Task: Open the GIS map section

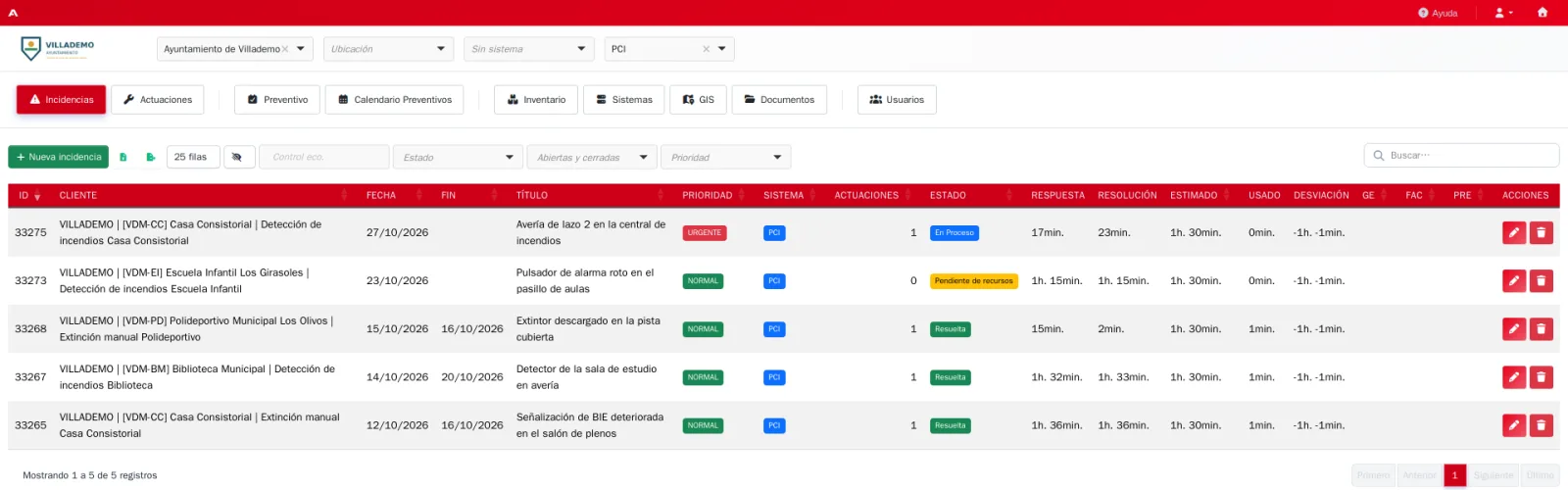Action: tap(698, 100)
